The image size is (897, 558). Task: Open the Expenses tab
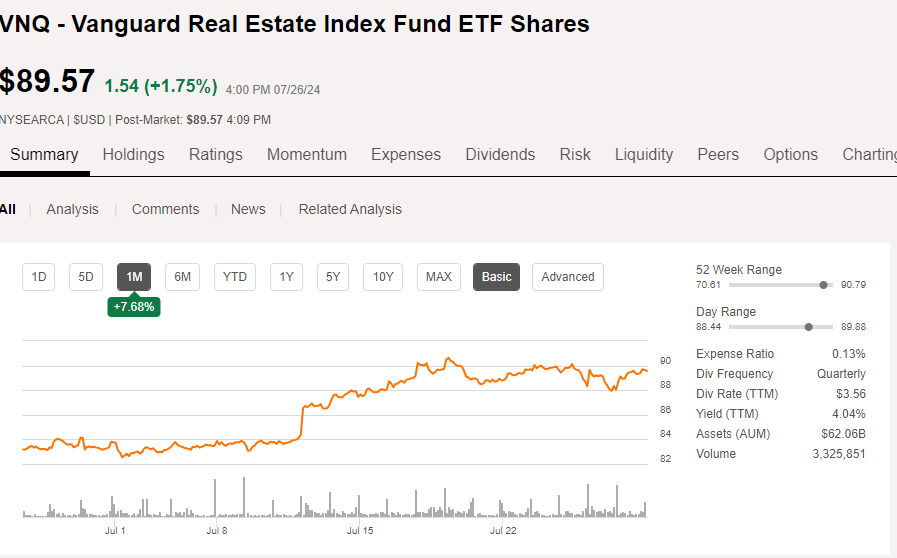tap(406, 155)
